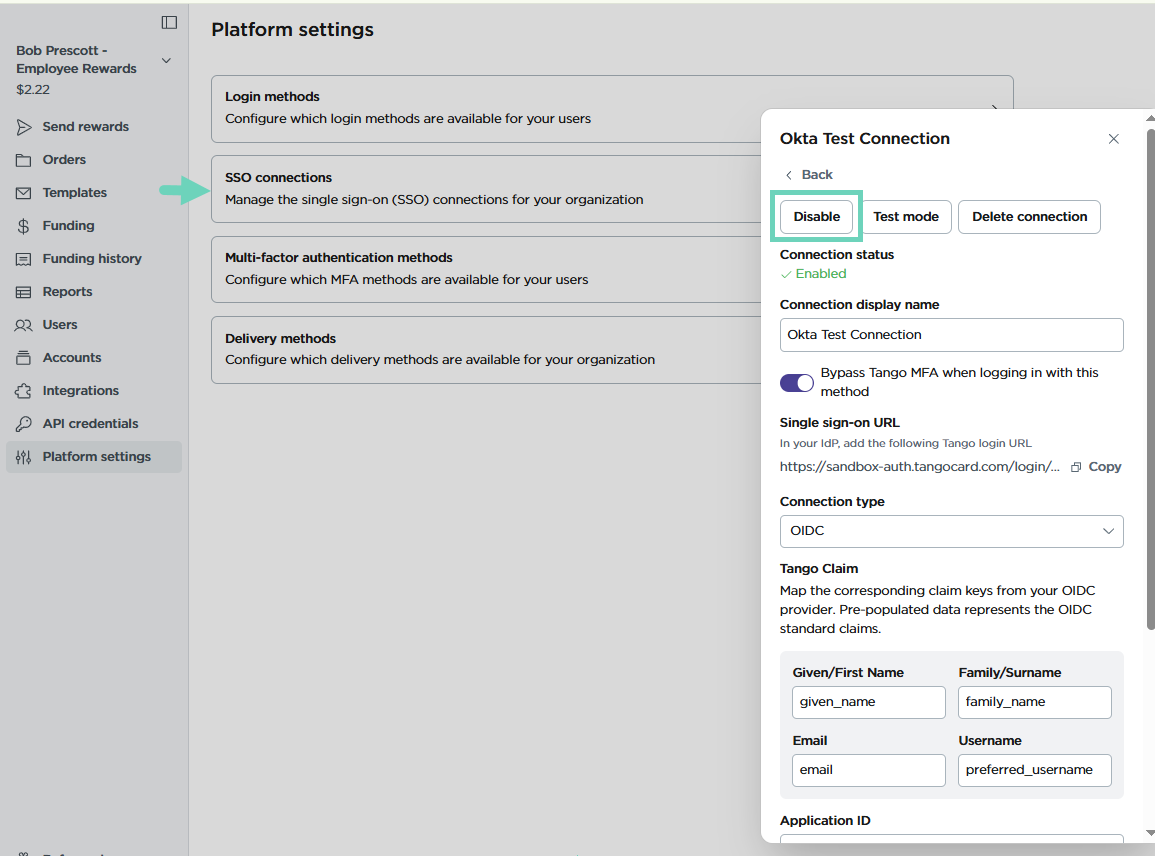Click the Send rewards paper plane icon
The image size is (1155, 856).
[x=24, y=127]
